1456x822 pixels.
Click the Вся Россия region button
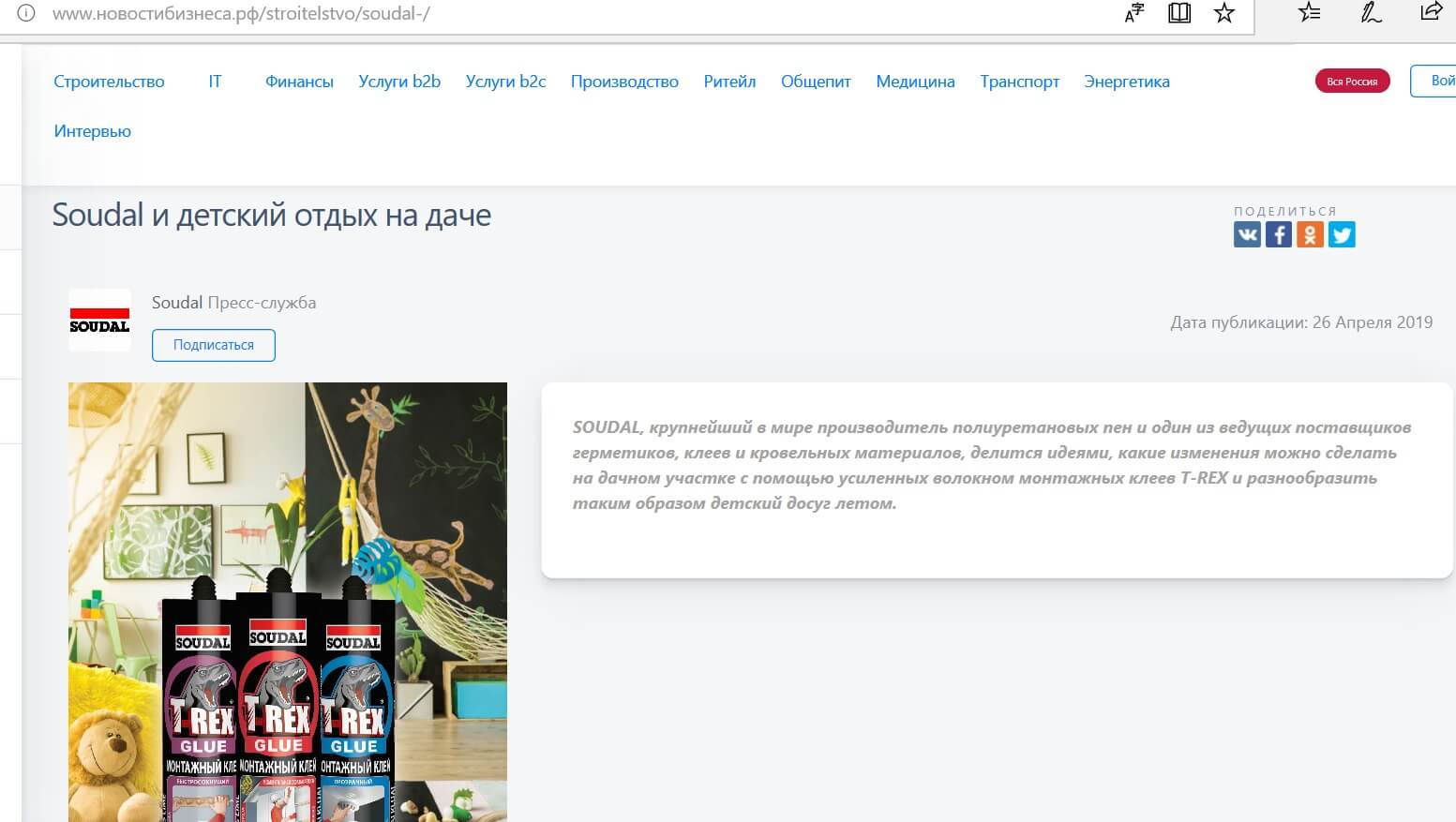pyautogui.click(x=1352, y=82)
